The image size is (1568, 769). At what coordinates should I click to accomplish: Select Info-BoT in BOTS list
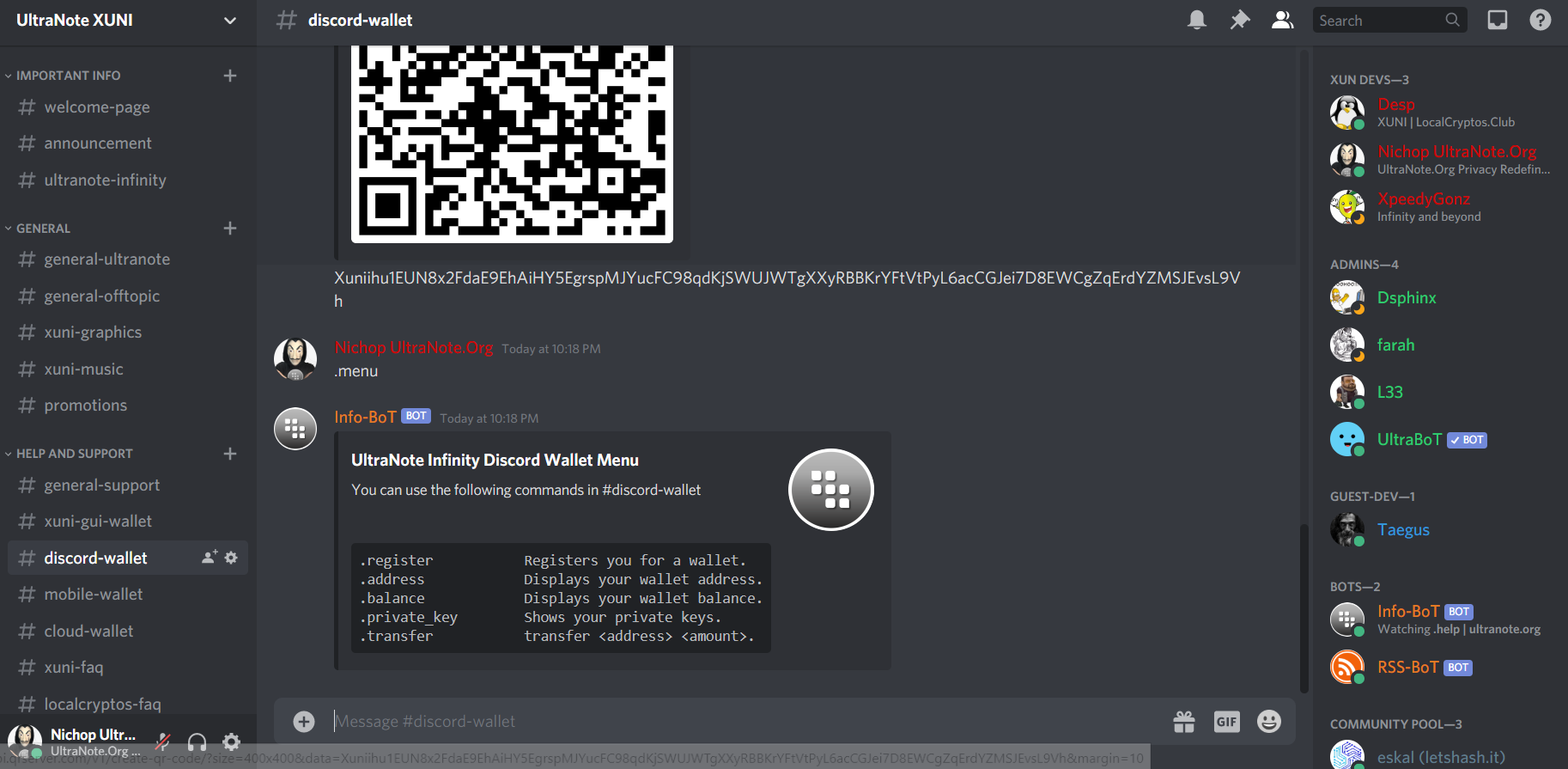click(x=1439, y=619)
